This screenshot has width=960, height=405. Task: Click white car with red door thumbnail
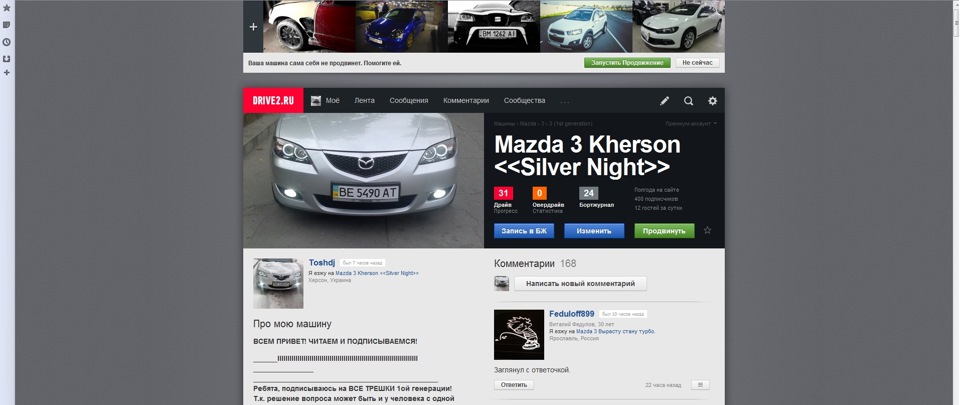pyautogui.click(x=309, y=26)
